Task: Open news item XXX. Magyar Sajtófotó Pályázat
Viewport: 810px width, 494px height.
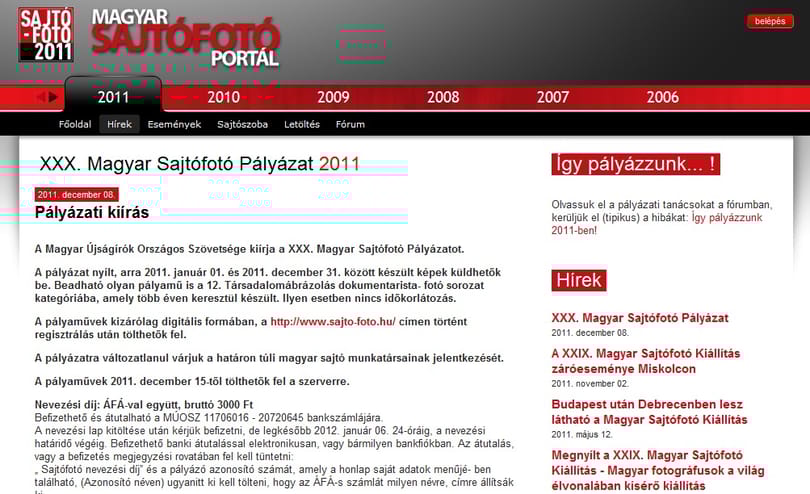Action: pos(640,318)
